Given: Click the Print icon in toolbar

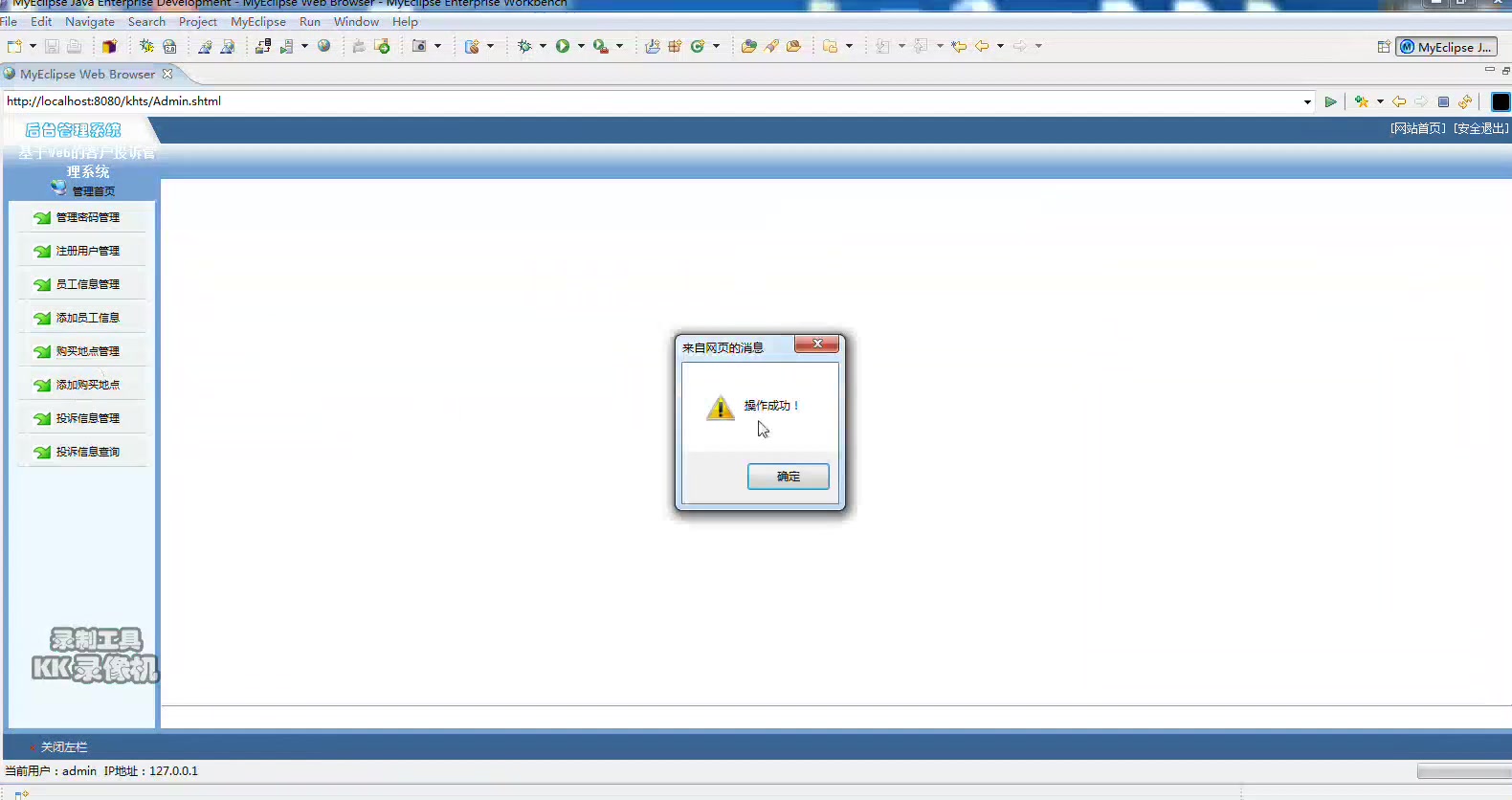Looking at the screenshot, I should tap(74, 46).
